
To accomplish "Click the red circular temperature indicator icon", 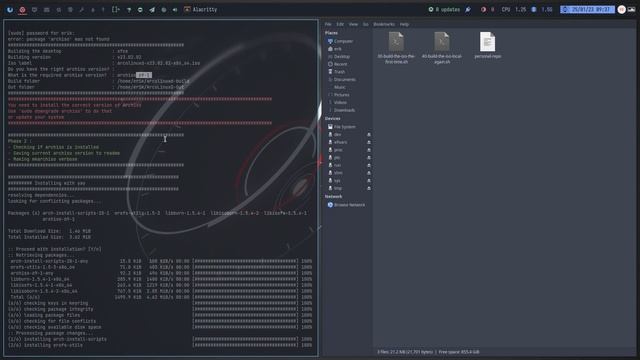I will point(483,9).
